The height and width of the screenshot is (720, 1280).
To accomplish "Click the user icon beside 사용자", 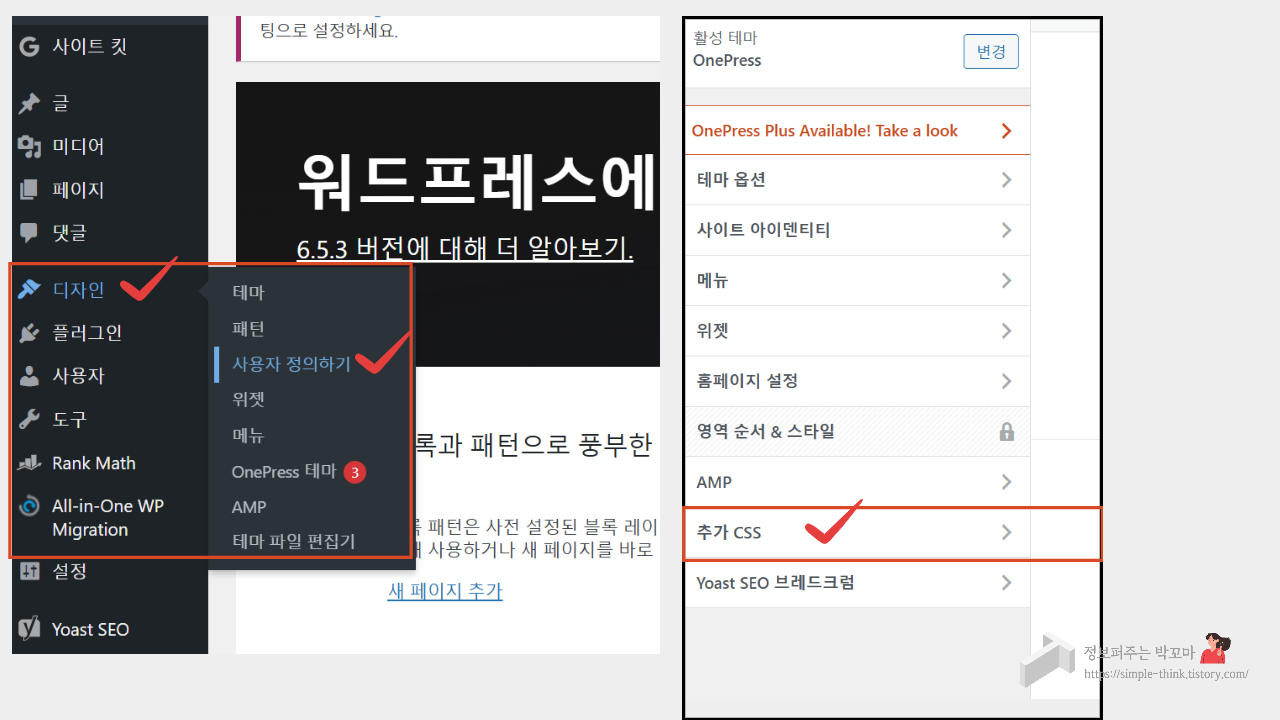I will 29,376.
